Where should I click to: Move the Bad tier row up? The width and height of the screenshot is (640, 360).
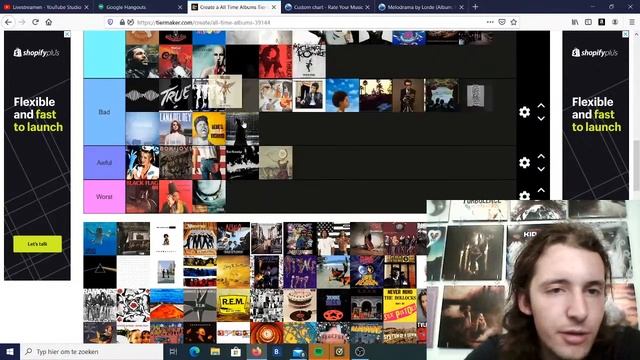pos(541,105)
